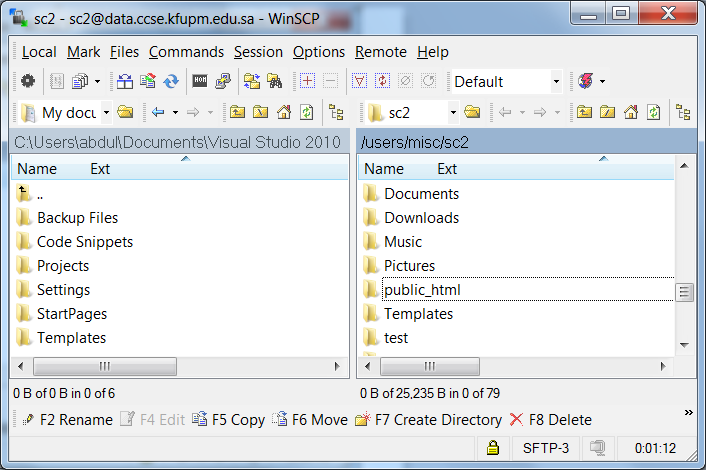This screenshot has width=706, height=470.
Task: Toggle the local directory tree view
Action: [x=336, y=112]
